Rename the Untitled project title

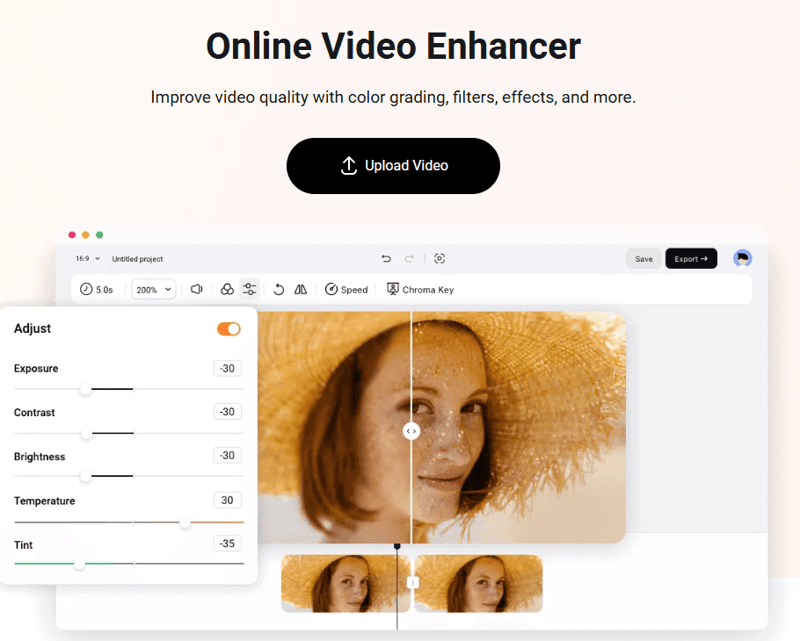pyautogui.click(x=138, y=258)
